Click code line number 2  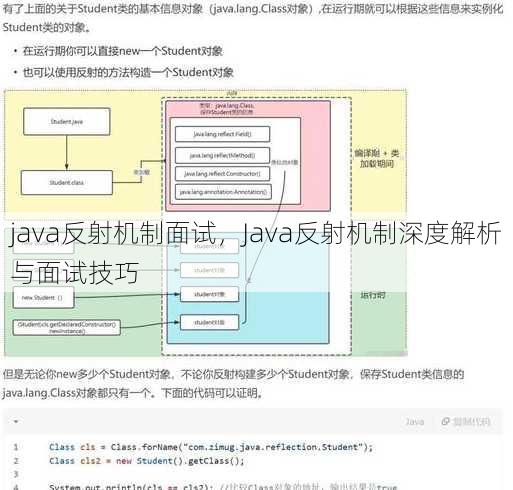[x=16, y=461]
